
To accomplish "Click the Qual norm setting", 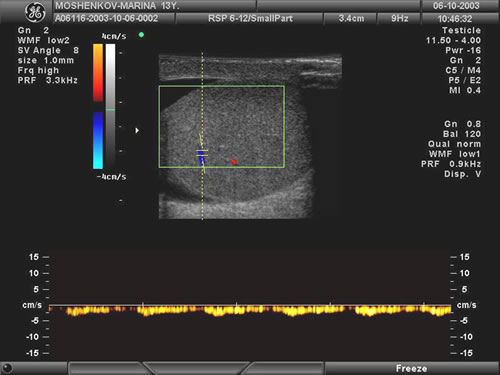I will tap(454, 144).
